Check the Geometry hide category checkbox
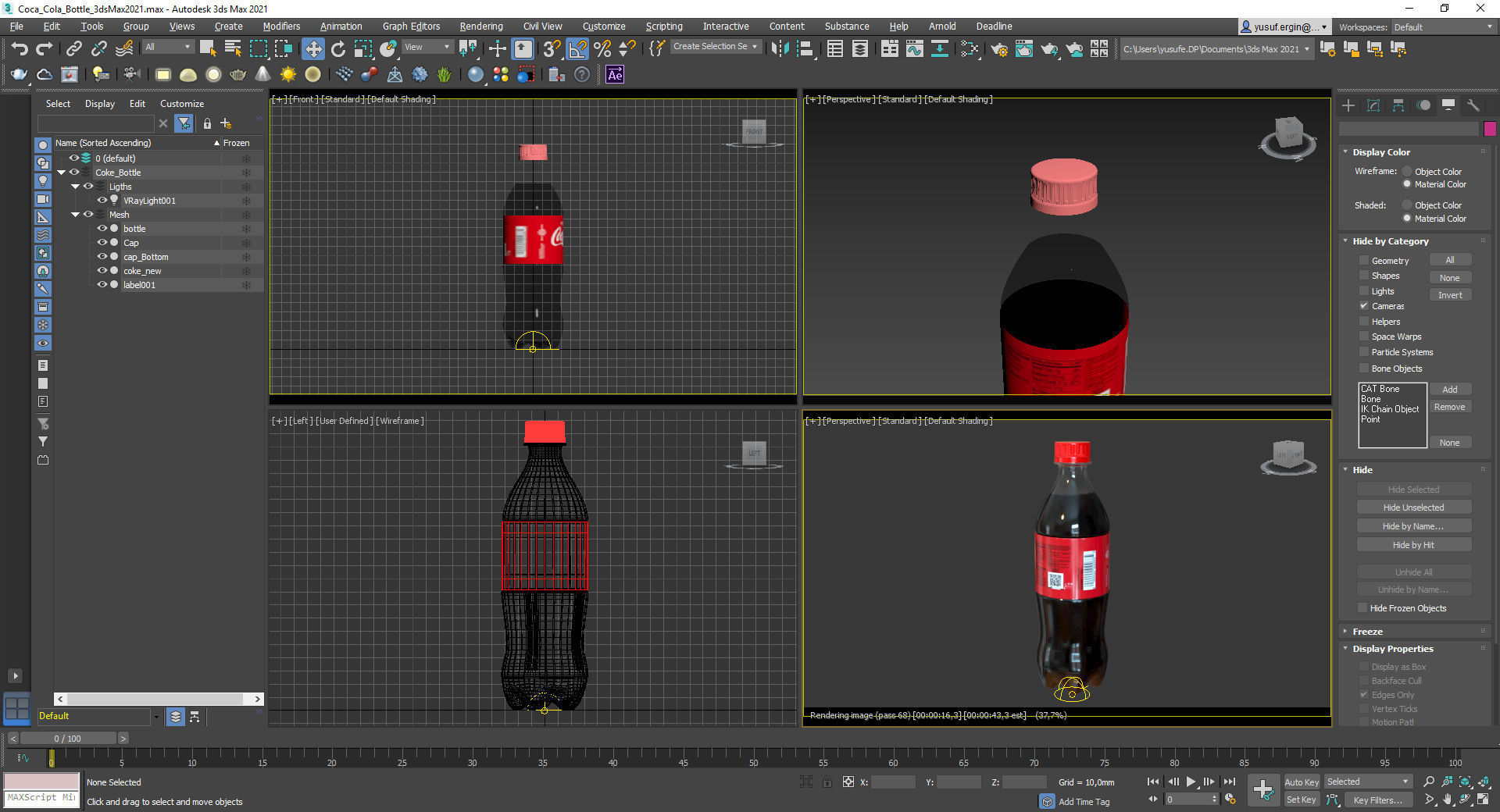Screen dimensions: 1500x812 click(1364, 261)
